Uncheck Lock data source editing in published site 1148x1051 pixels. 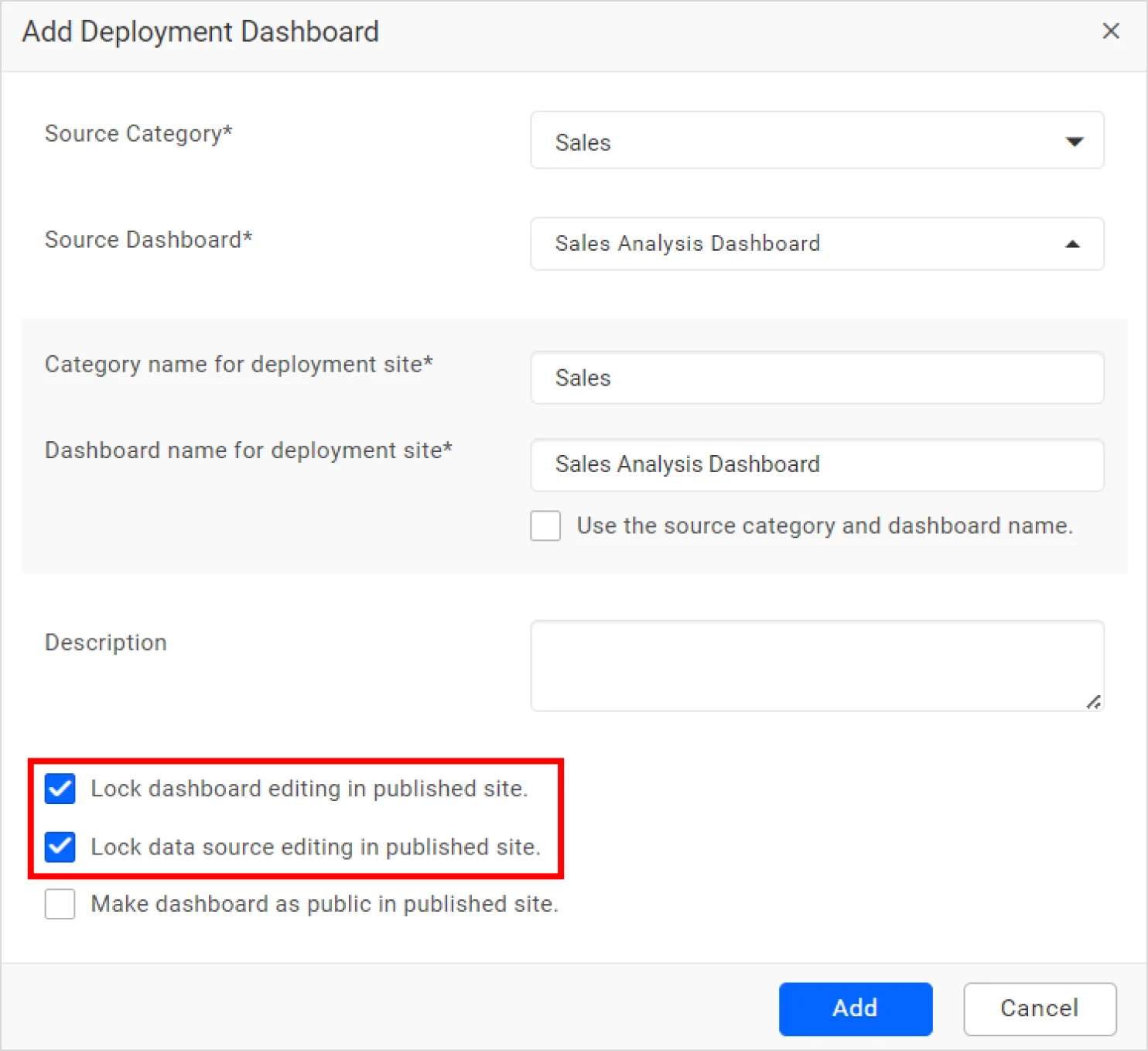tap(60, 847)
